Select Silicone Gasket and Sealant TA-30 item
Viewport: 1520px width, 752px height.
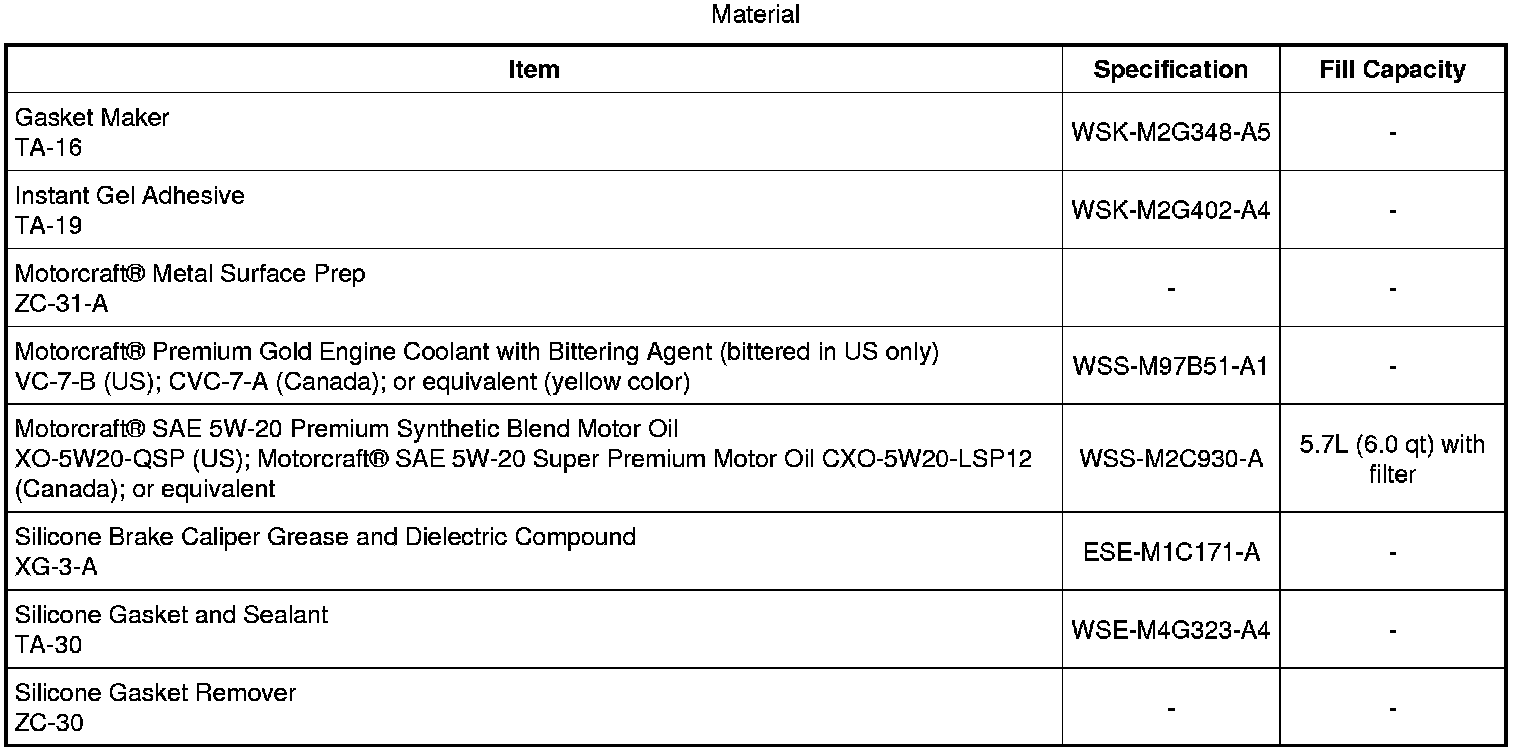click(171, 629)
